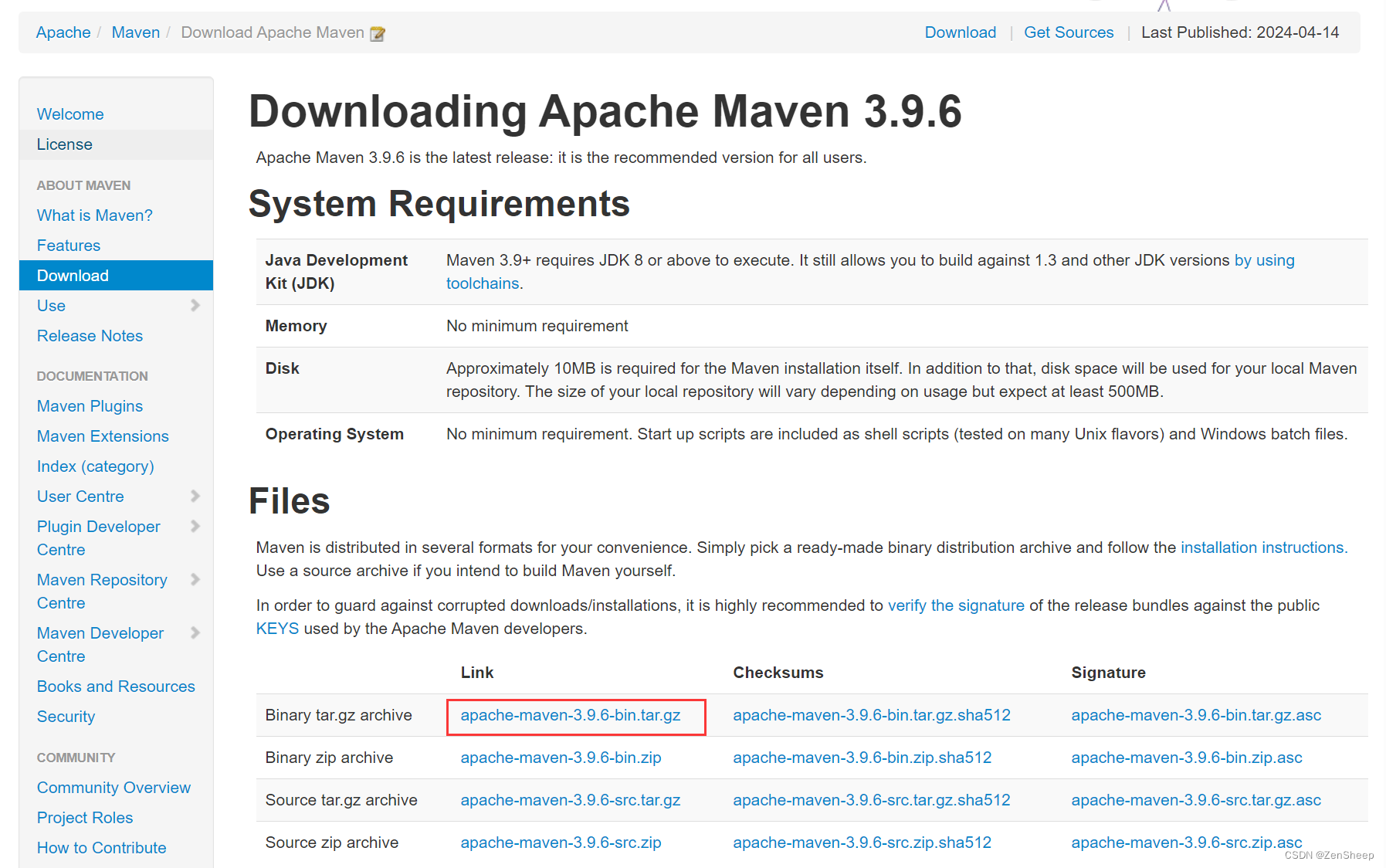Image resolution: width=1386 pixels, height=868 pixels.
Task: Click the 'Signature' column header
Action: (x=1109, y=673)
